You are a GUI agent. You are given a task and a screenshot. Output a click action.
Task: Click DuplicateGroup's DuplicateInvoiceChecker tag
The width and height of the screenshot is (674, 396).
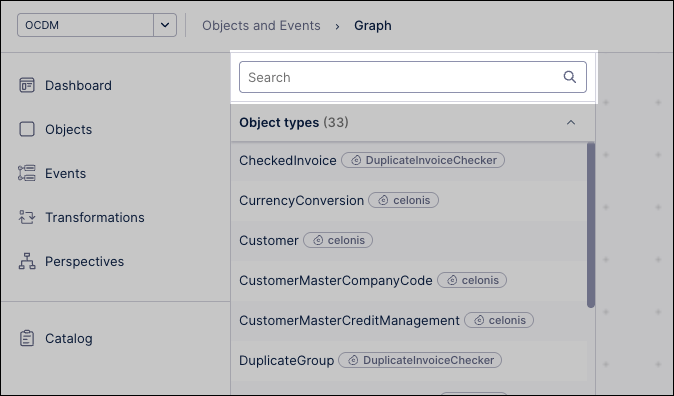[420, 360]
